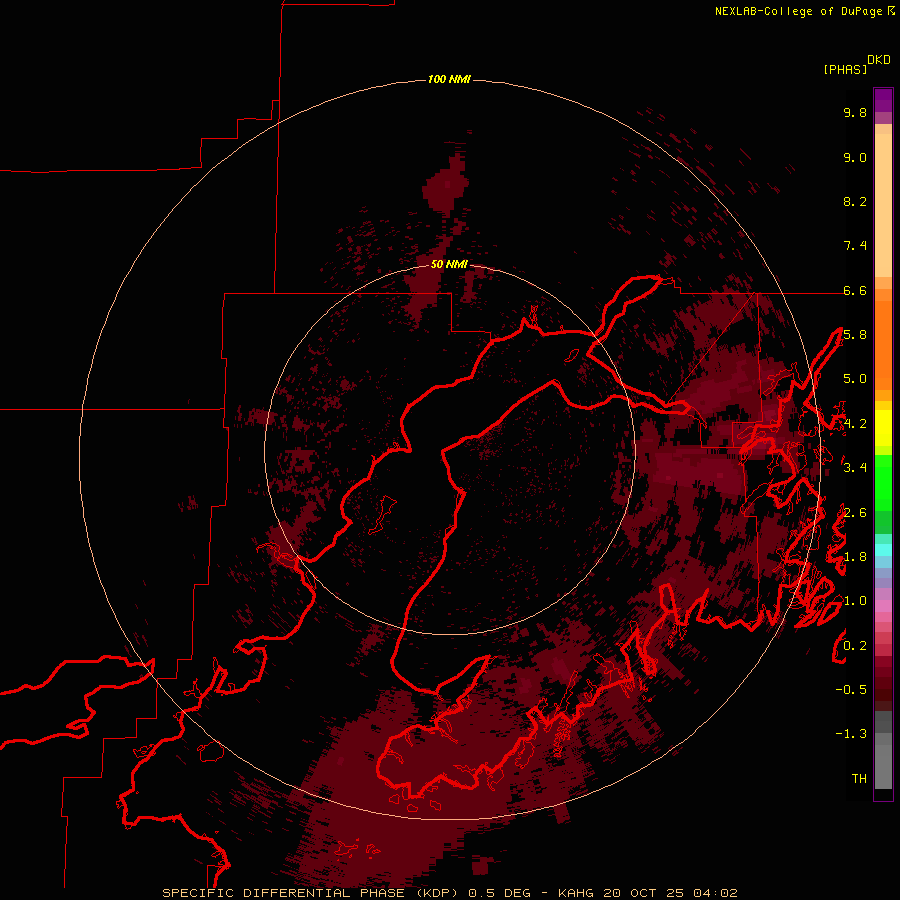900x900 pixels.
Task: Click the 9.0 value on the color scale
Action: [855, 157]
